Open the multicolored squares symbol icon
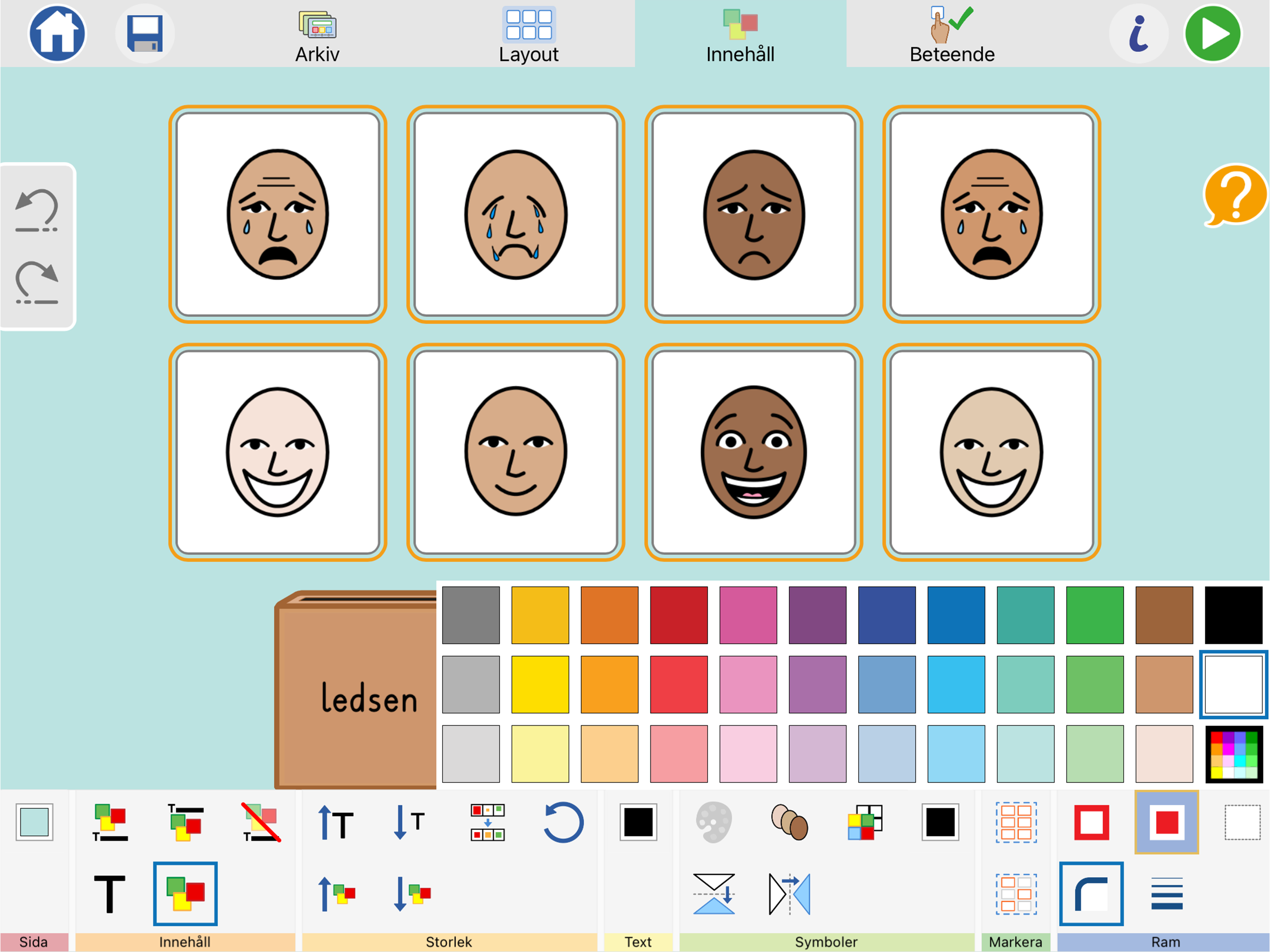Viewport: 1270px width, 952px height. tap(865, 822)
